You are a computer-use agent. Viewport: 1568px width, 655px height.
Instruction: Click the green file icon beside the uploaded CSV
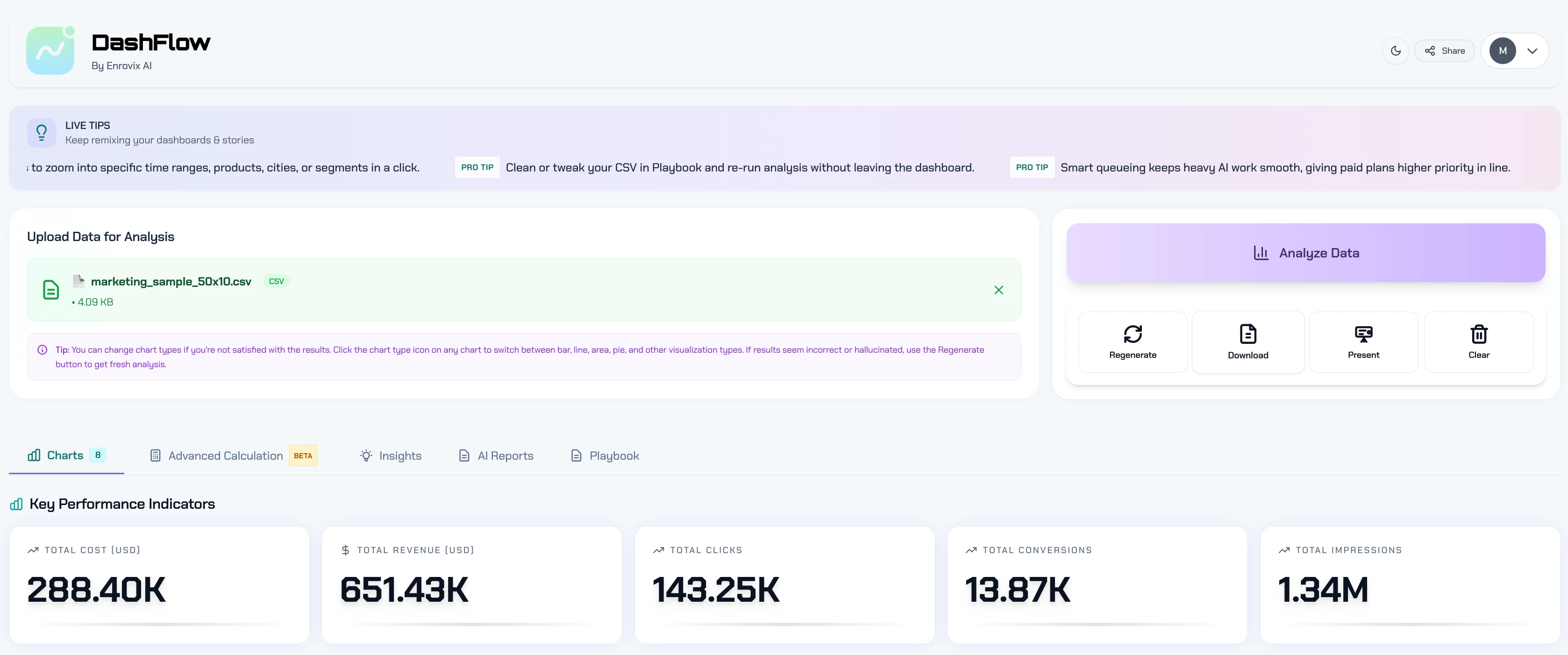pyautogui.click(x=51, y=290)
